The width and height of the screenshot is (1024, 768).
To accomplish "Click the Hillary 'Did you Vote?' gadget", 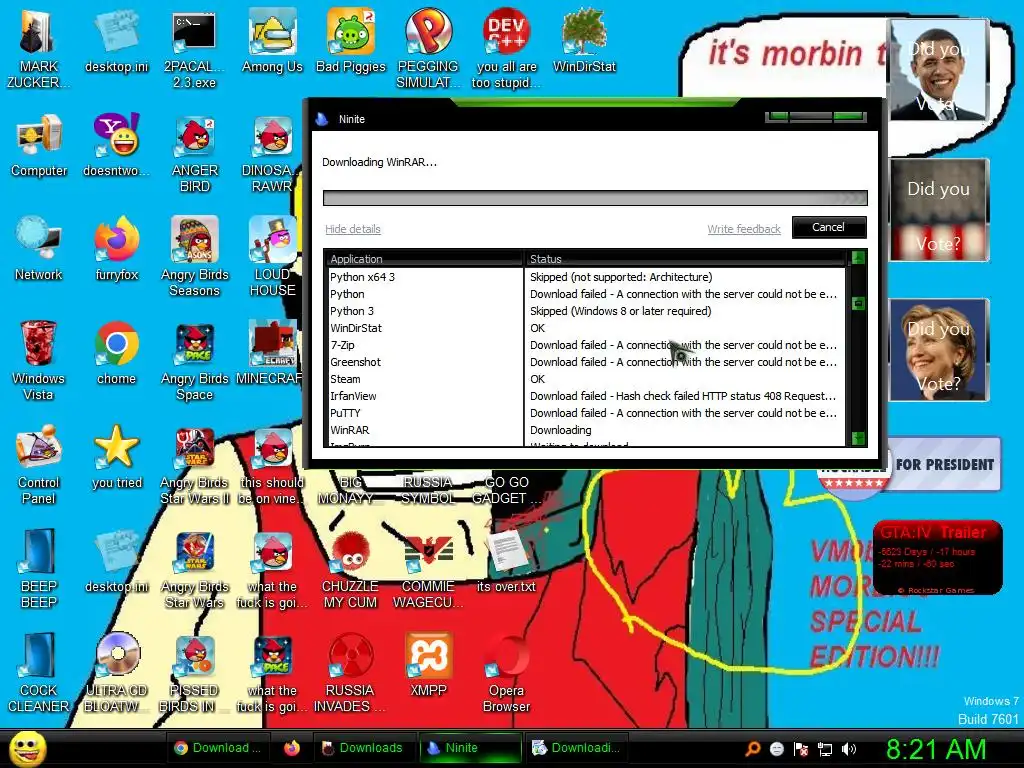I will pos(939,351).
